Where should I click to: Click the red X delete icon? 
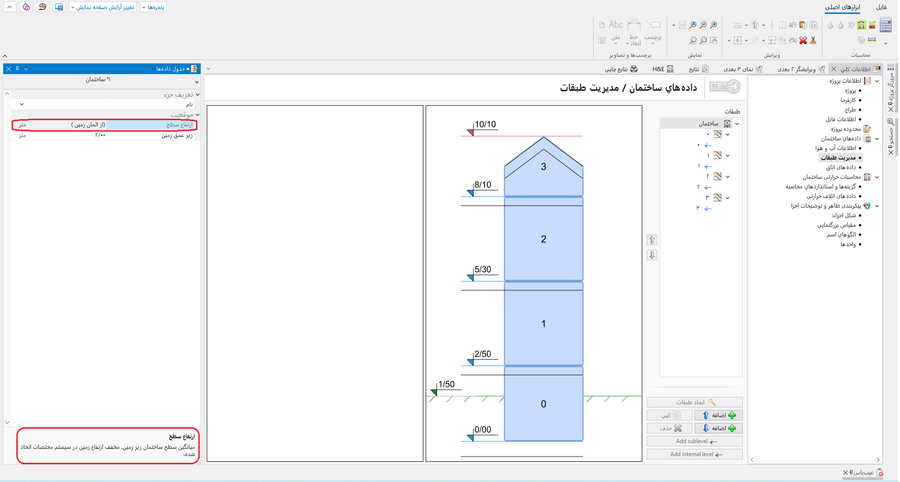(802, 41)
